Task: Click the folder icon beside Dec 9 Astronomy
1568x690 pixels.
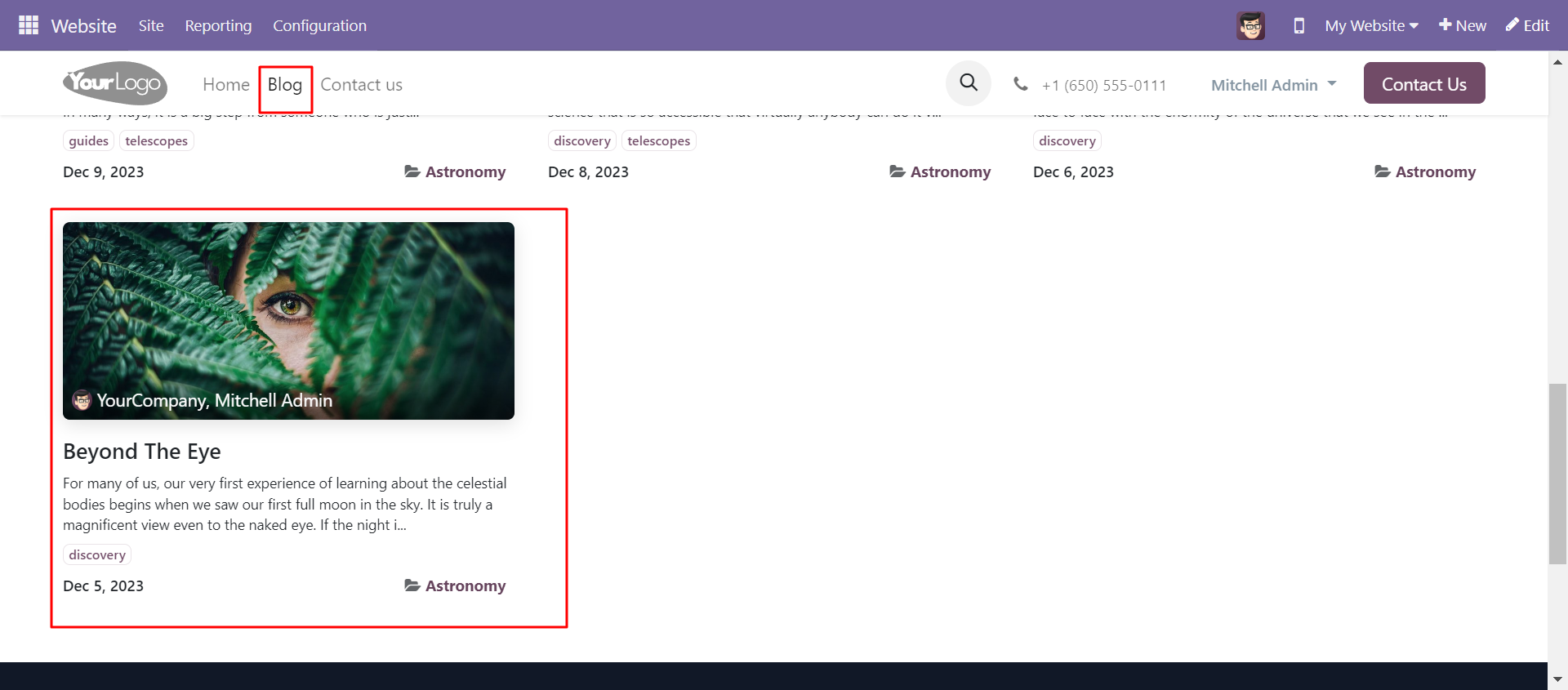Action: click(x=412, y=171)
